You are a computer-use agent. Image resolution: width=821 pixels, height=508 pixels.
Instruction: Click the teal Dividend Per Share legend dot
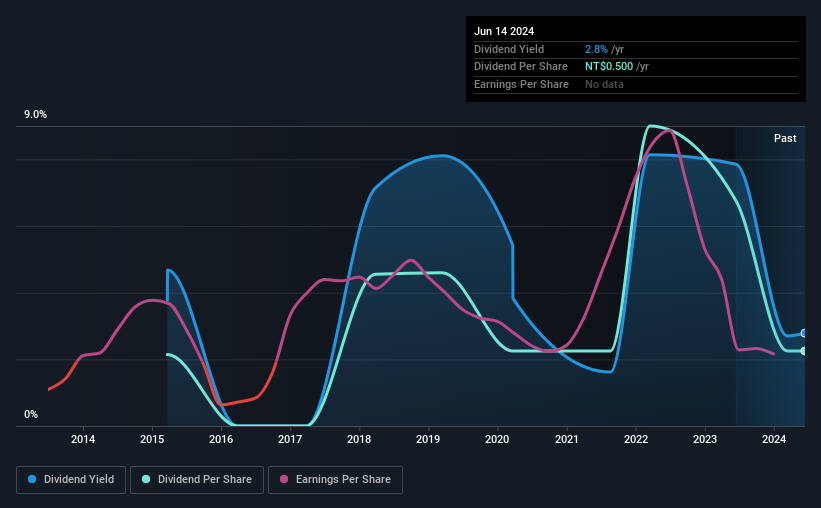(146, 479)
